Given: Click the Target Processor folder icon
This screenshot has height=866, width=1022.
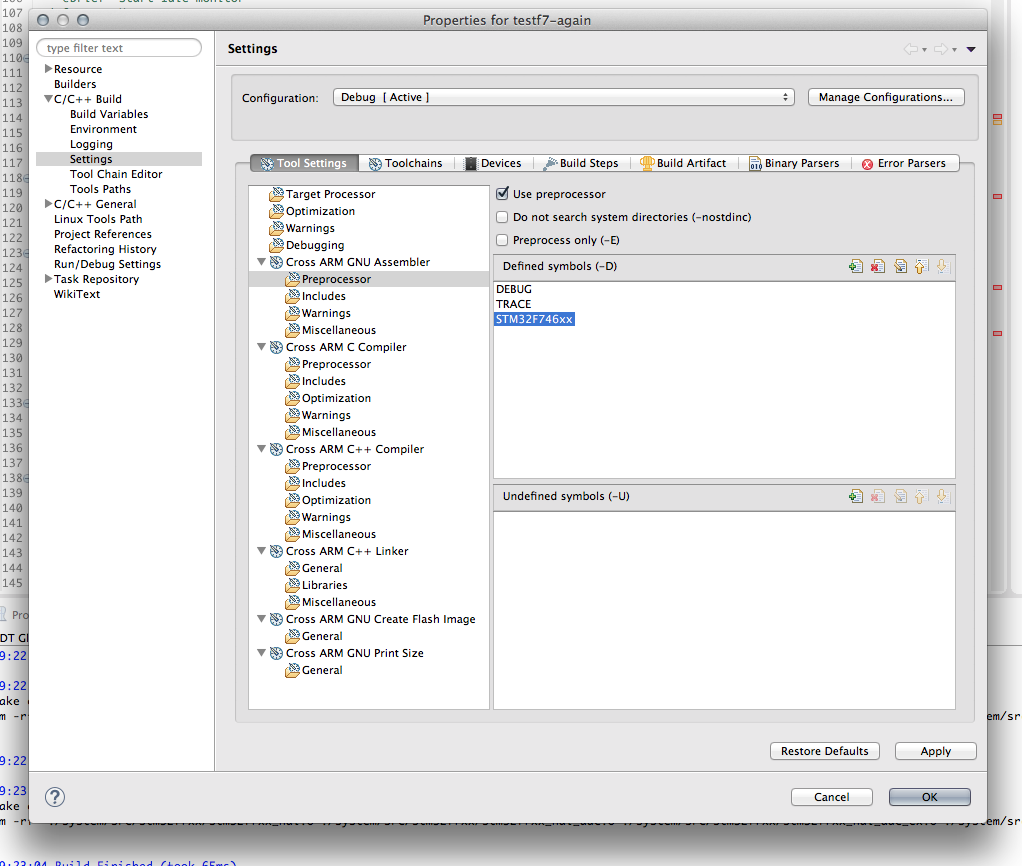Looking at the screenshot, I should tap(276, 194).
